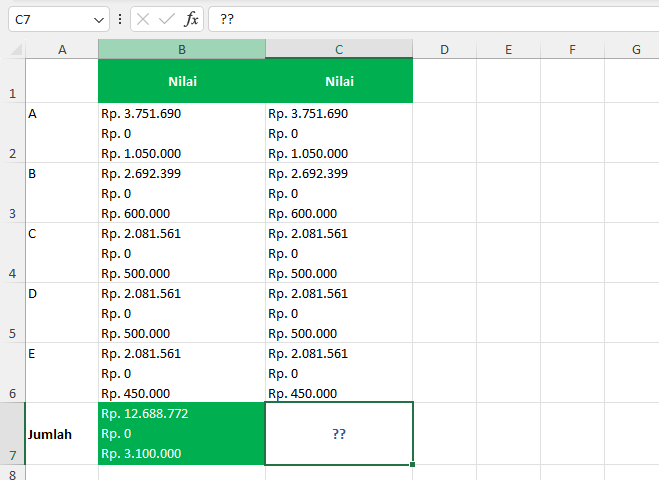Click the formula bar text field
The image size is (659, 480).
(x=430, y=19)
